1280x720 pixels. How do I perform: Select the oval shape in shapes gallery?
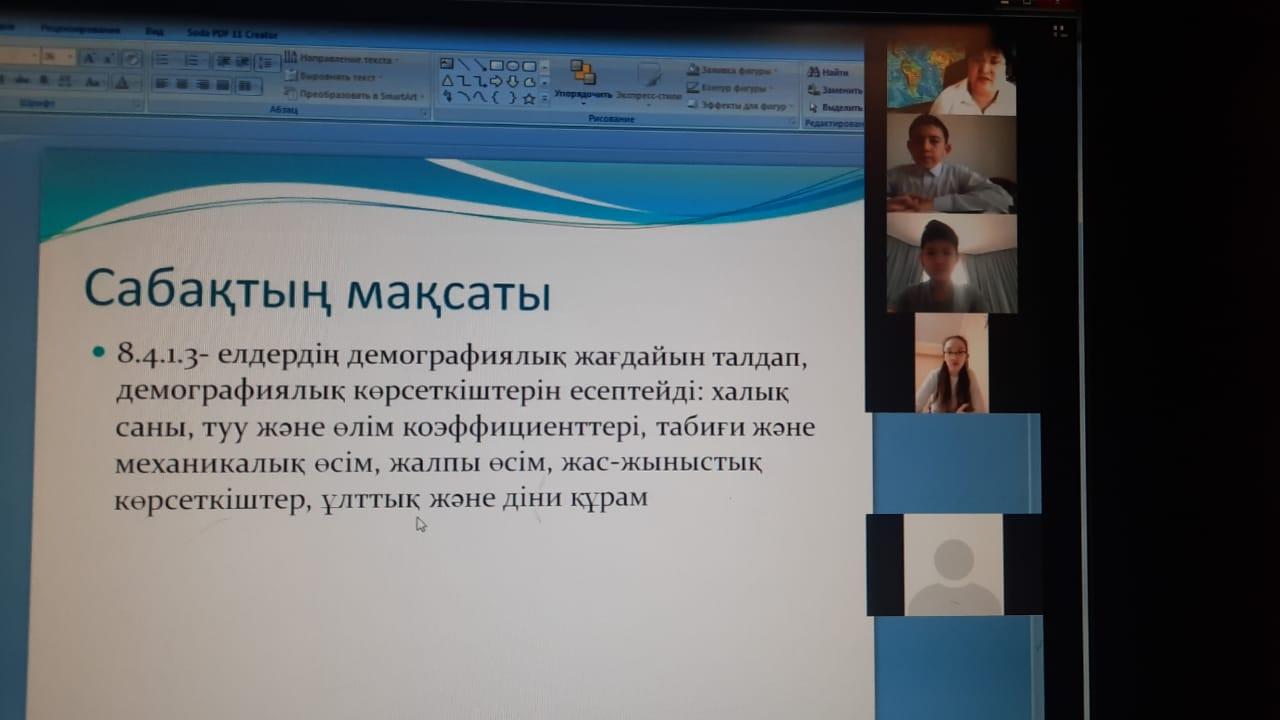pos(512,66)
